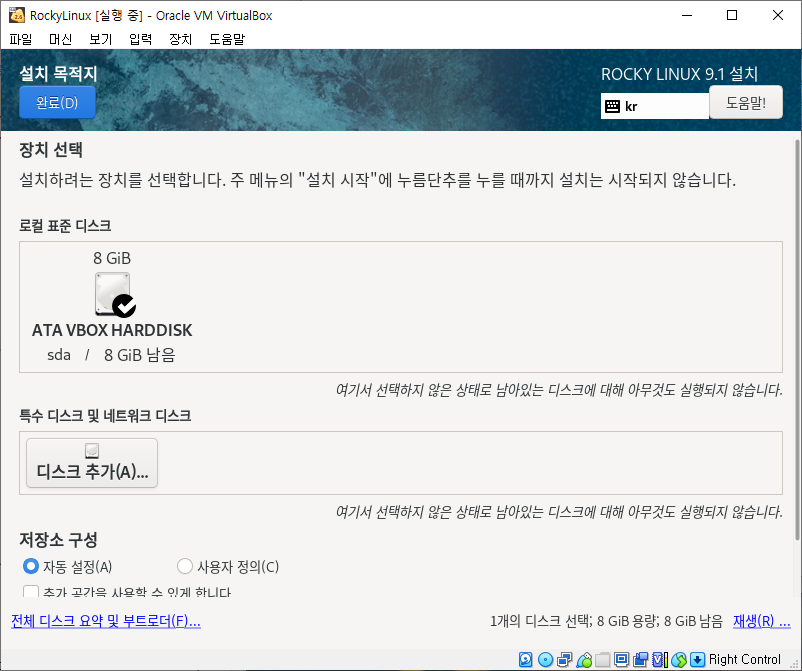This screenshot has height=671, width=802.
Task: Minimize the VirtualBox window
Action: click(687, 15)
